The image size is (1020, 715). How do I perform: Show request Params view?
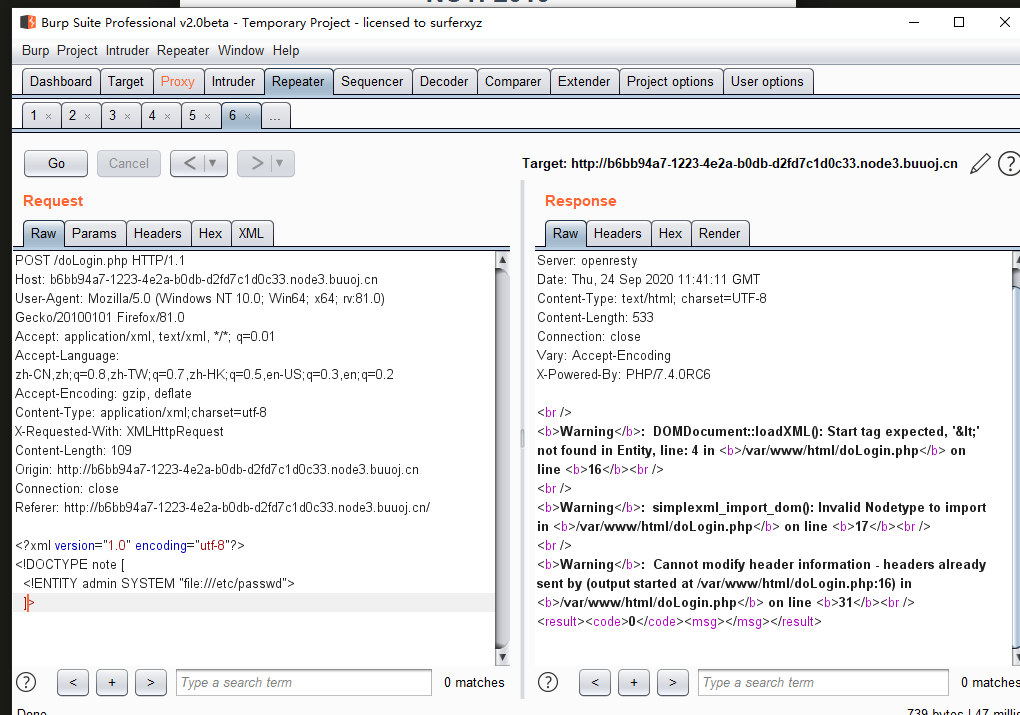94,234
